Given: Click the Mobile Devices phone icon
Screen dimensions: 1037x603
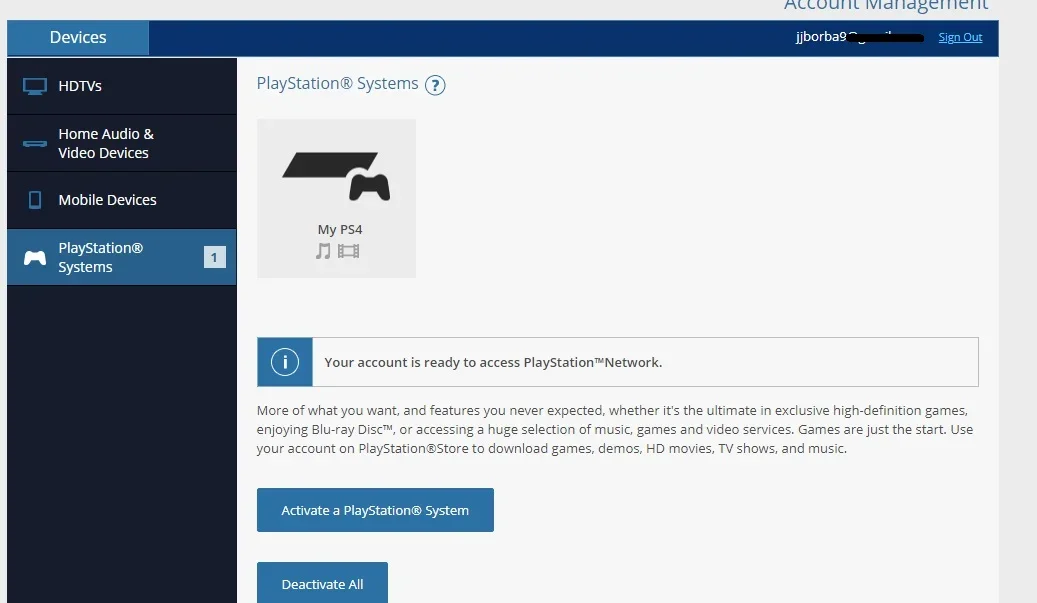Looking at the screenshot, I should [35, 200].
